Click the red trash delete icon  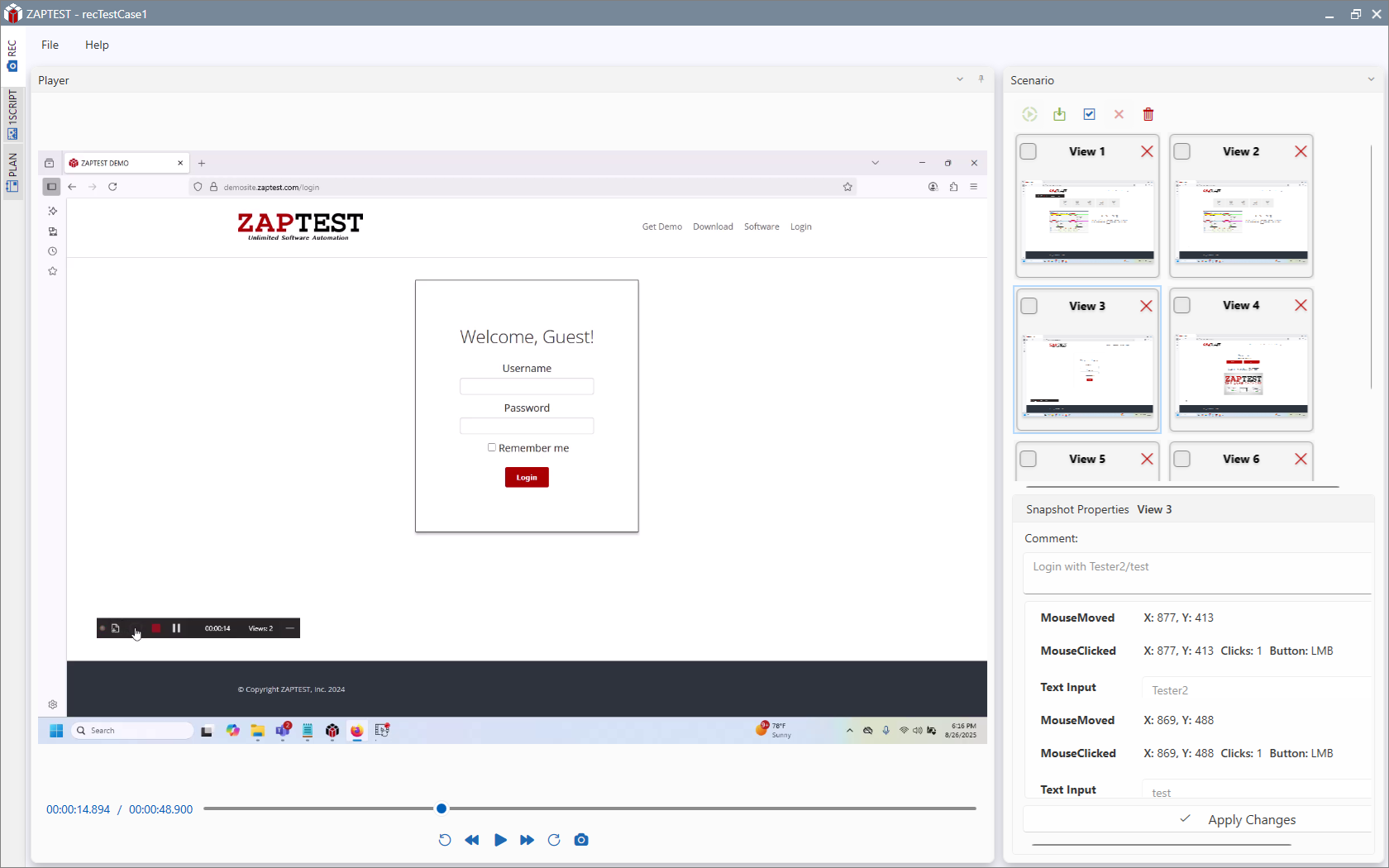[1148, 114]
